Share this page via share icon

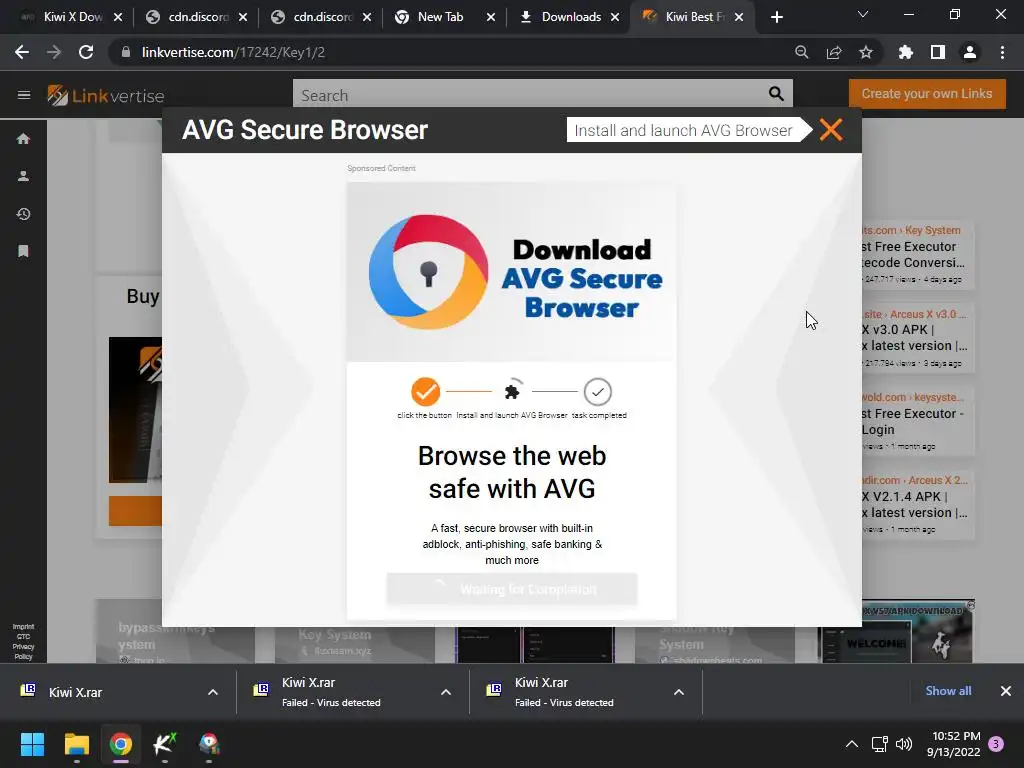point(834,52)
